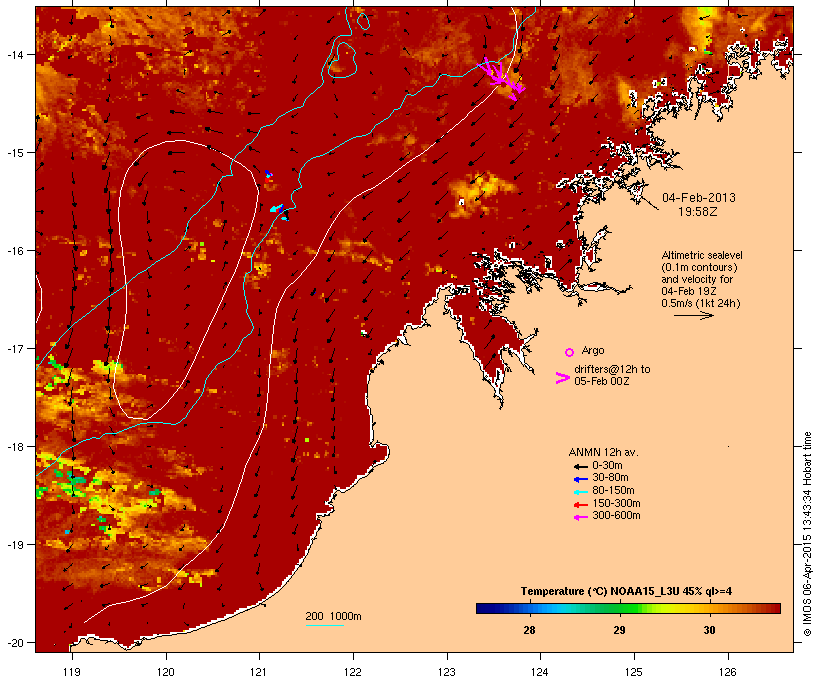Click the 150-300m depth label

click(x=616, y=503)
